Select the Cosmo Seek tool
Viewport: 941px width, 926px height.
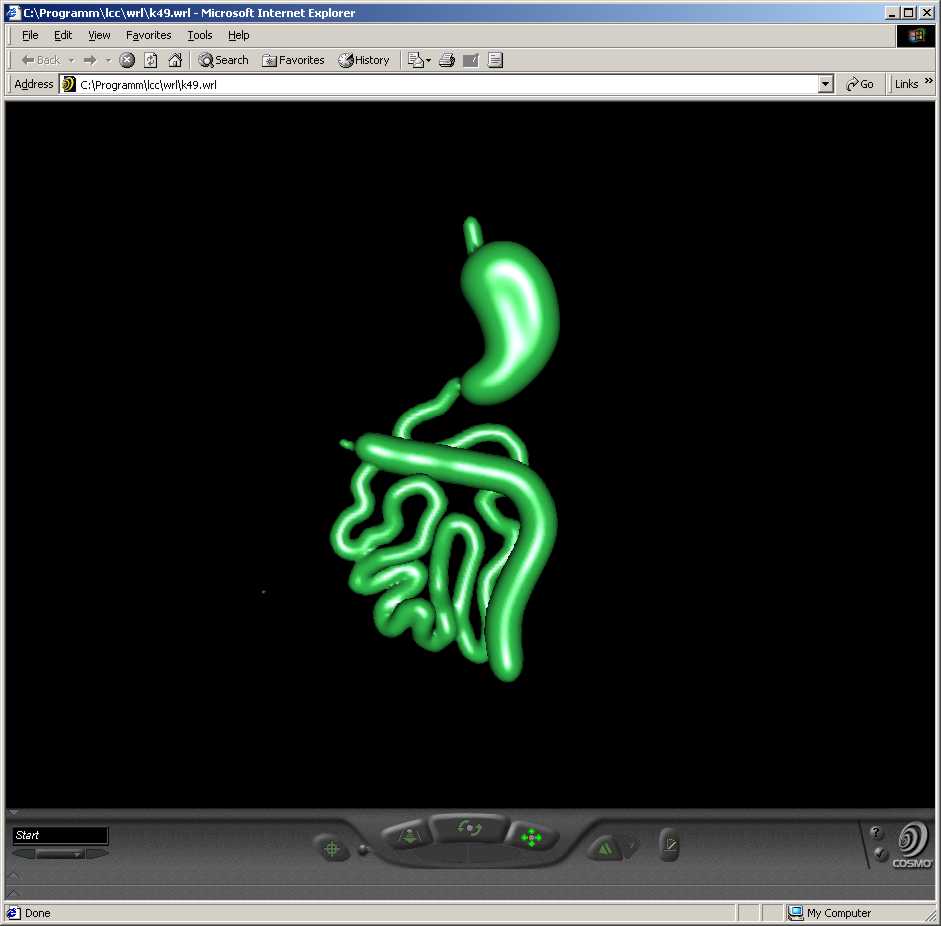pyautogui.click(x=331, y=849)
